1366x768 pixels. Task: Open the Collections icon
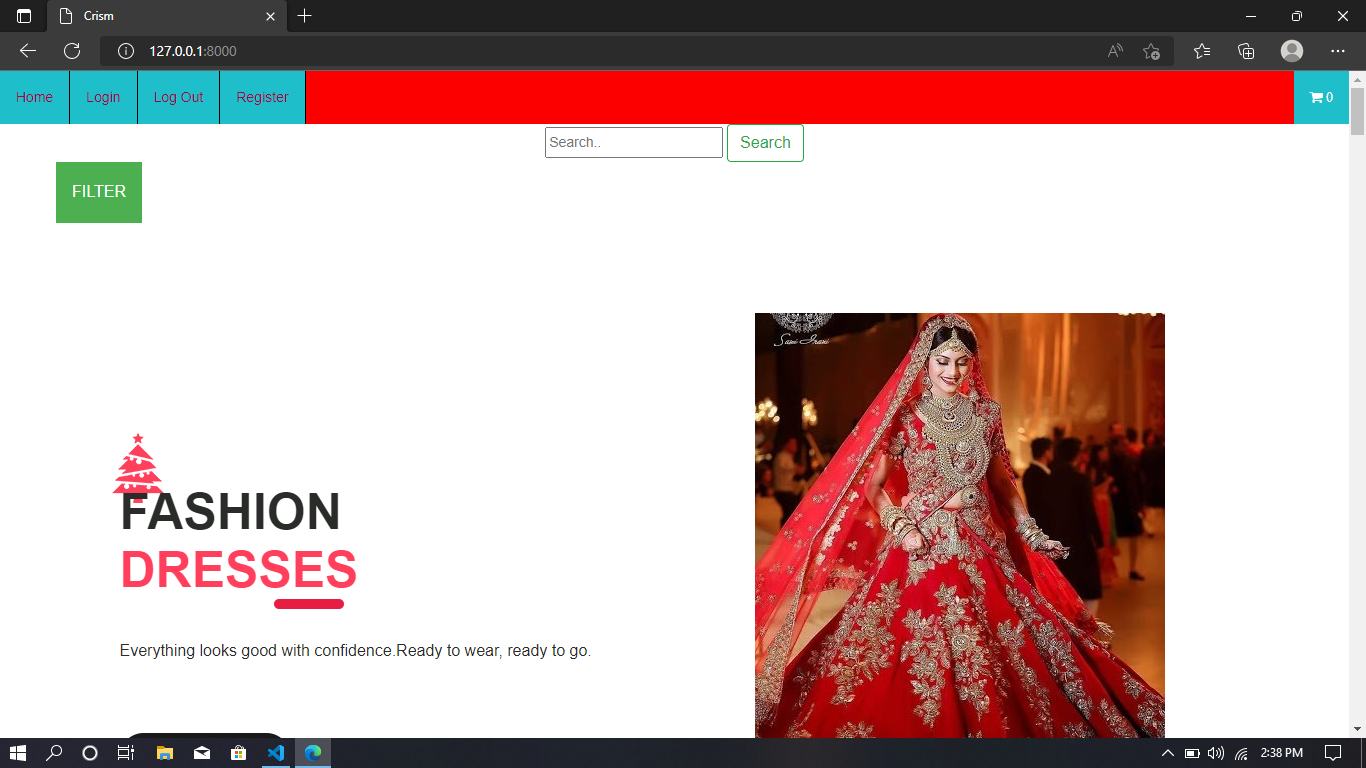(x=1246, y=51)
